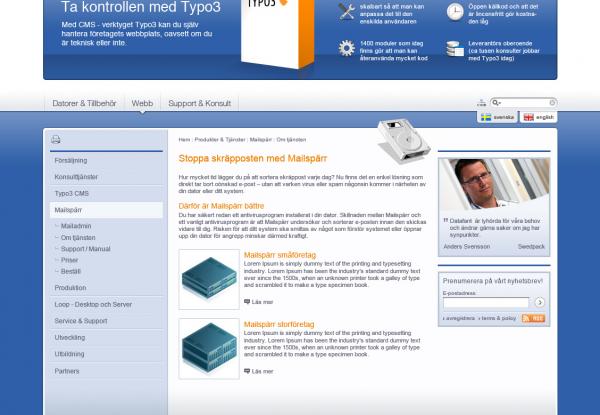This screenshot has width=600, height=415.
Task: Open Försäljning in the sidebar menu
Action: [x=71, y=161]
